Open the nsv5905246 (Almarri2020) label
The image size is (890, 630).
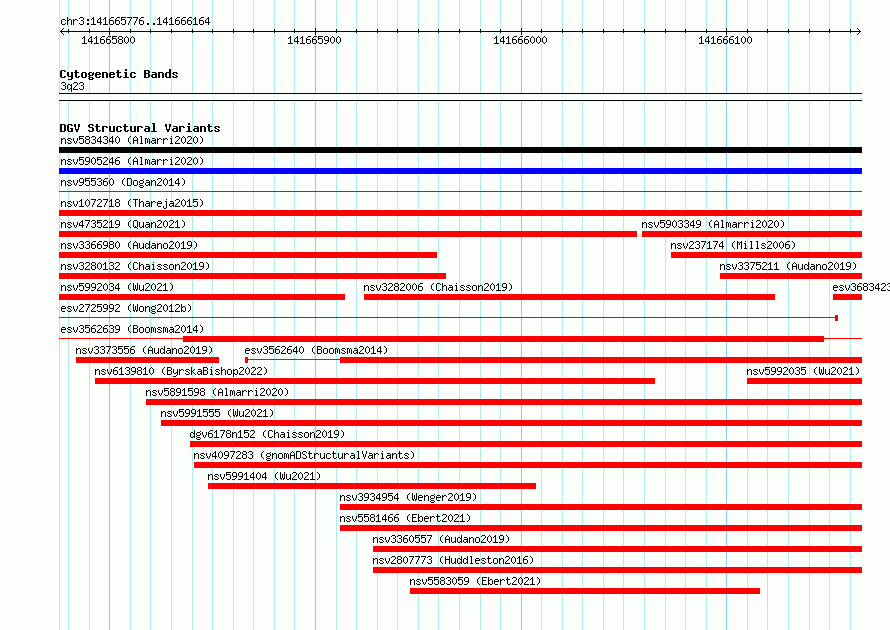132,161
